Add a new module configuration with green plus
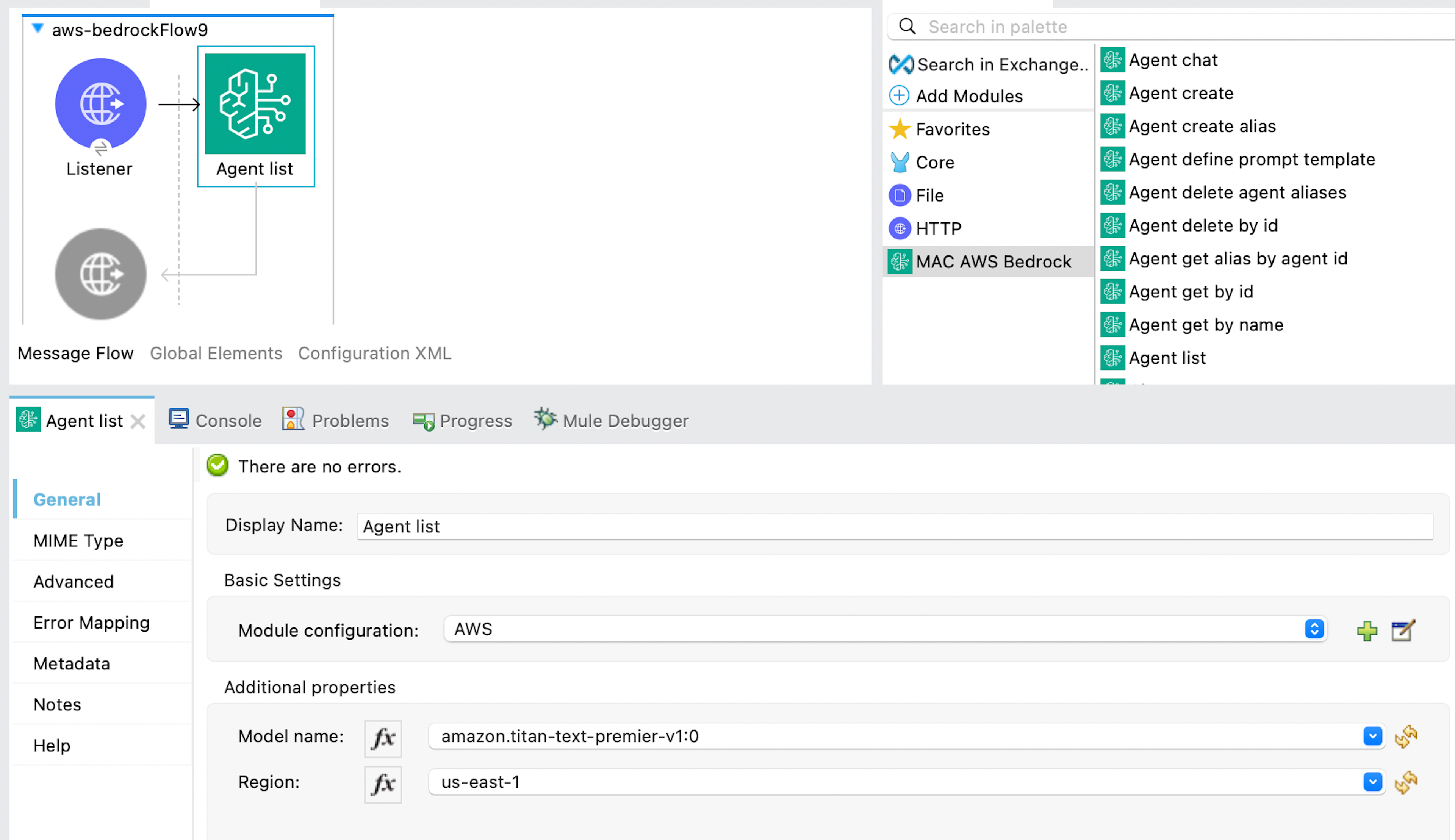The width and height of the screenshot is (1455, 840). click(1367, 630)
